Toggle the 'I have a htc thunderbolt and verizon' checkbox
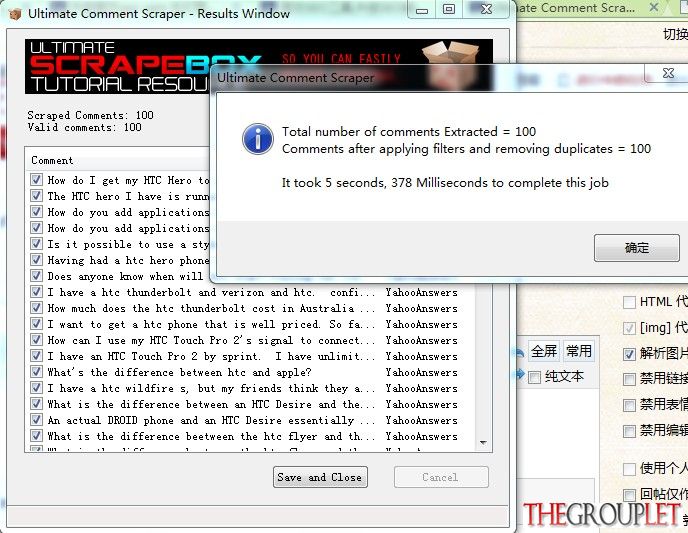 (x=36, y=292)
